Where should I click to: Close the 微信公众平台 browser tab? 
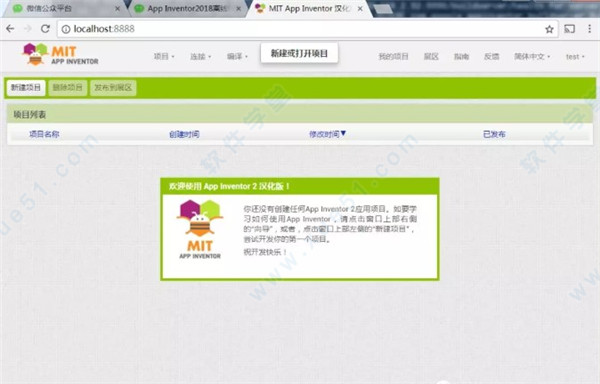[117, 8]
